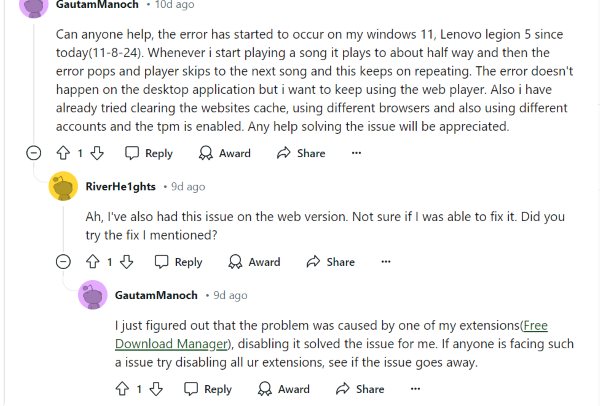The width and height of the screenshot is (600, 406).
Task: Upvote RiverHe1ghts' reply
Action: [x=93, y=262]
